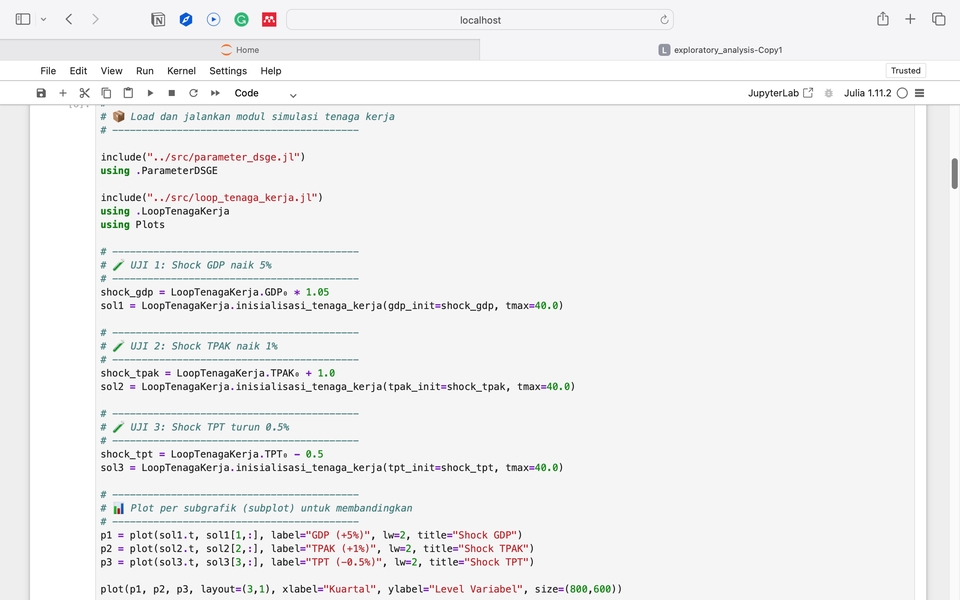Paste cell from clipboard
The image size is (960, 600).
coord(128,93)
